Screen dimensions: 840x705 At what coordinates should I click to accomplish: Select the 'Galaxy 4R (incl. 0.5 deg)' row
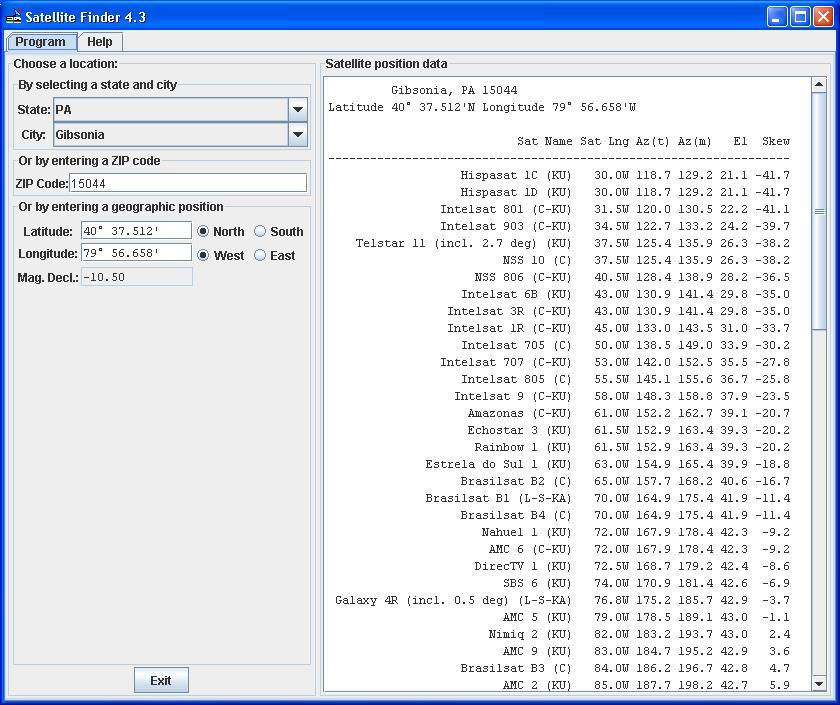[559, 601]
